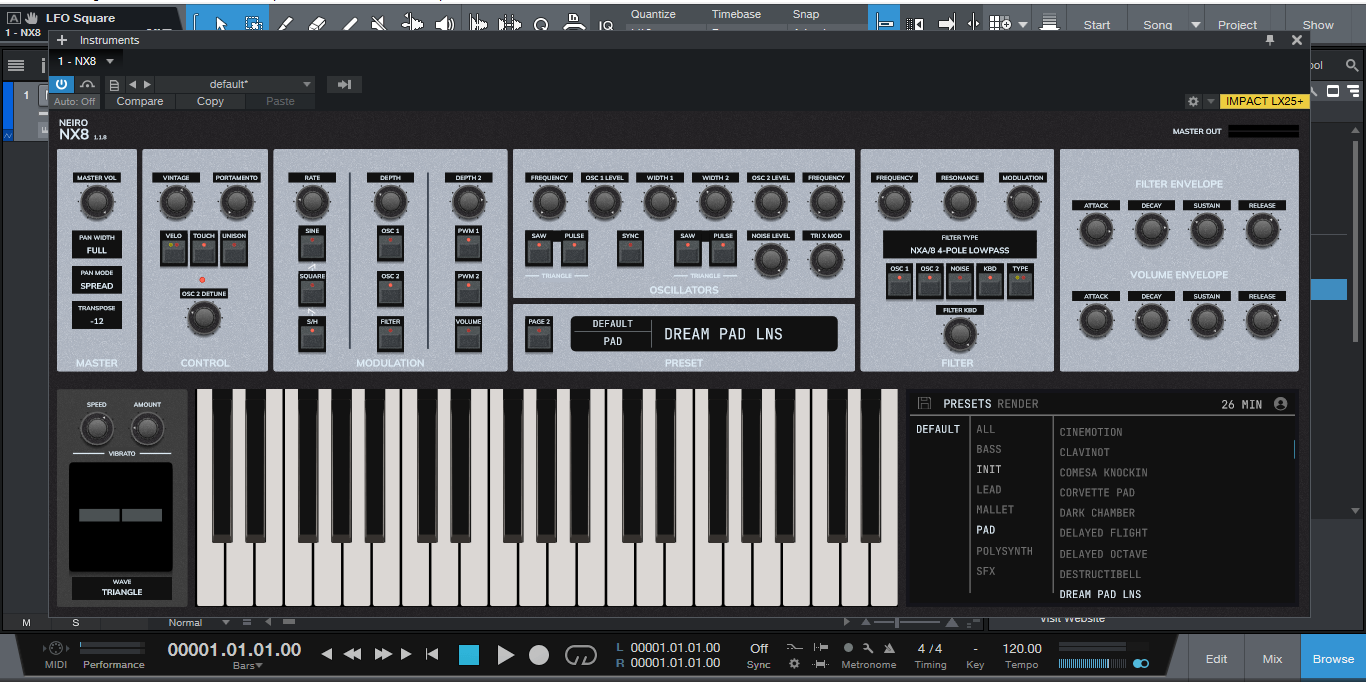Adjust the Master Vol knob
1366x682 pixels.
[x=96, y=203]
